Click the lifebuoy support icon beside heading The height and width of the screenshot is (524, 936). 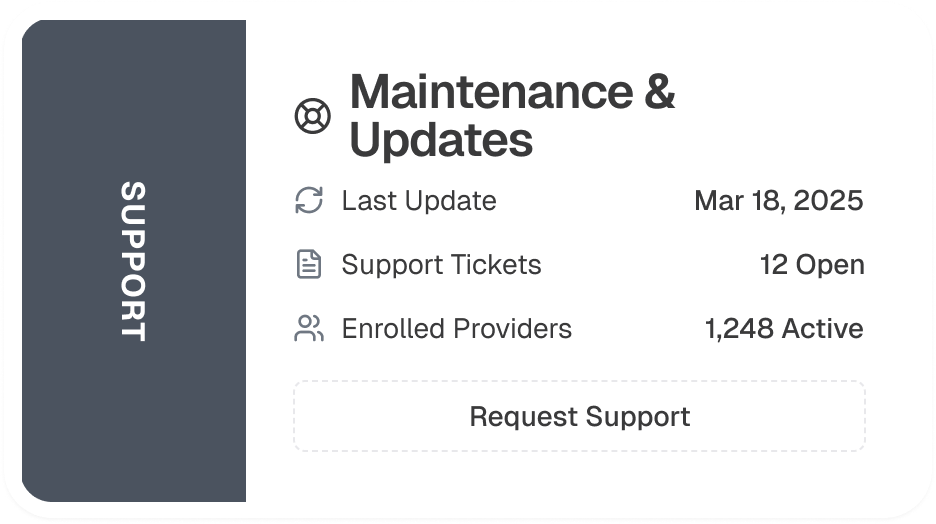click(312, 117)
